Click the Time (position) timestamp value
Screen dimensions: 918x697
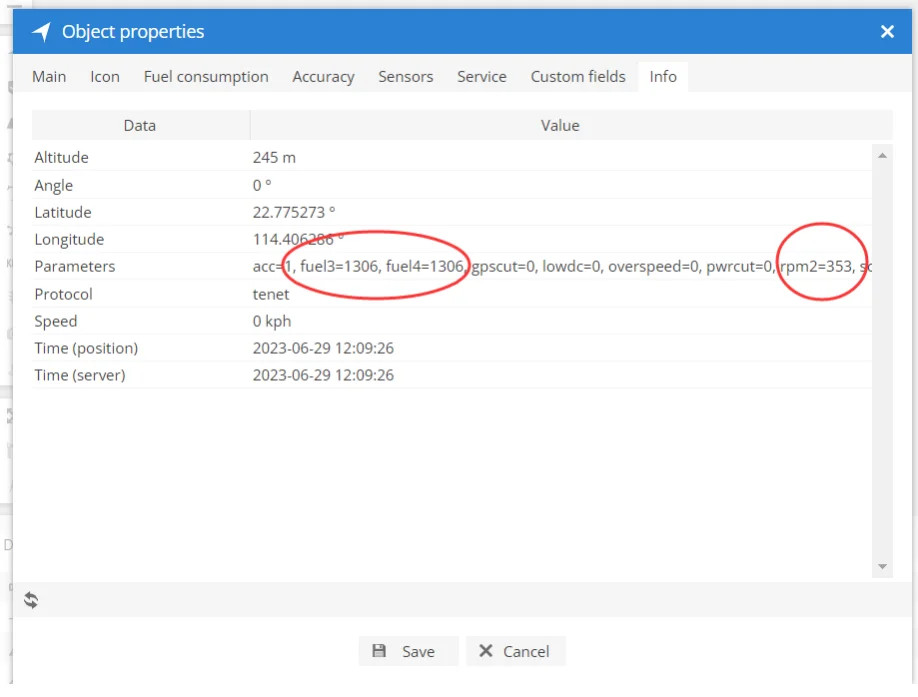323,348
